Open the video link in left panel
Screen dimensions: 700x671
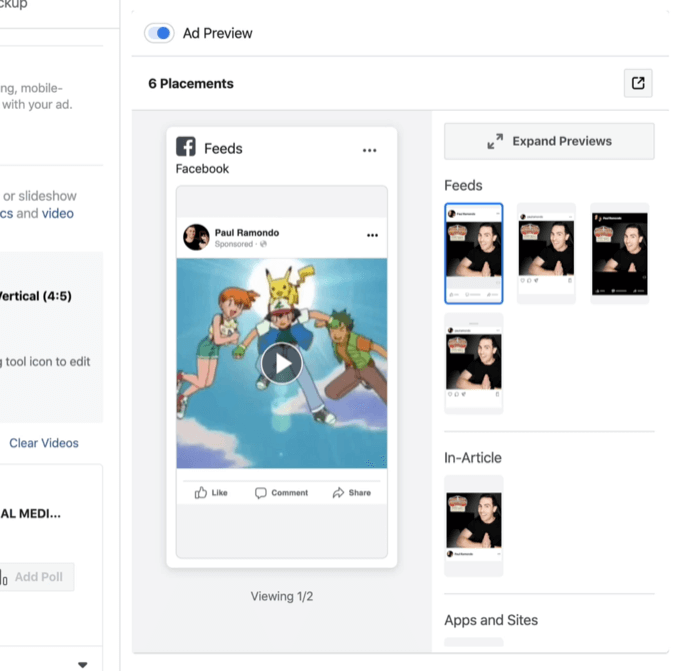pos(58,213)
